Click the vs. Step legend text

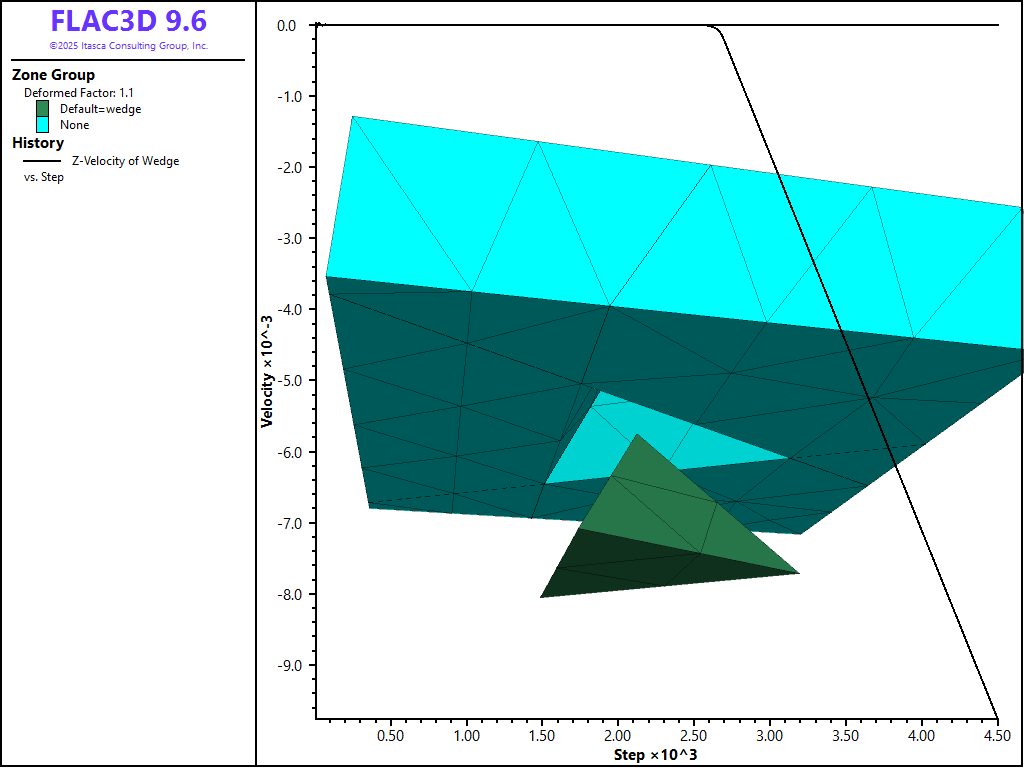44,178
